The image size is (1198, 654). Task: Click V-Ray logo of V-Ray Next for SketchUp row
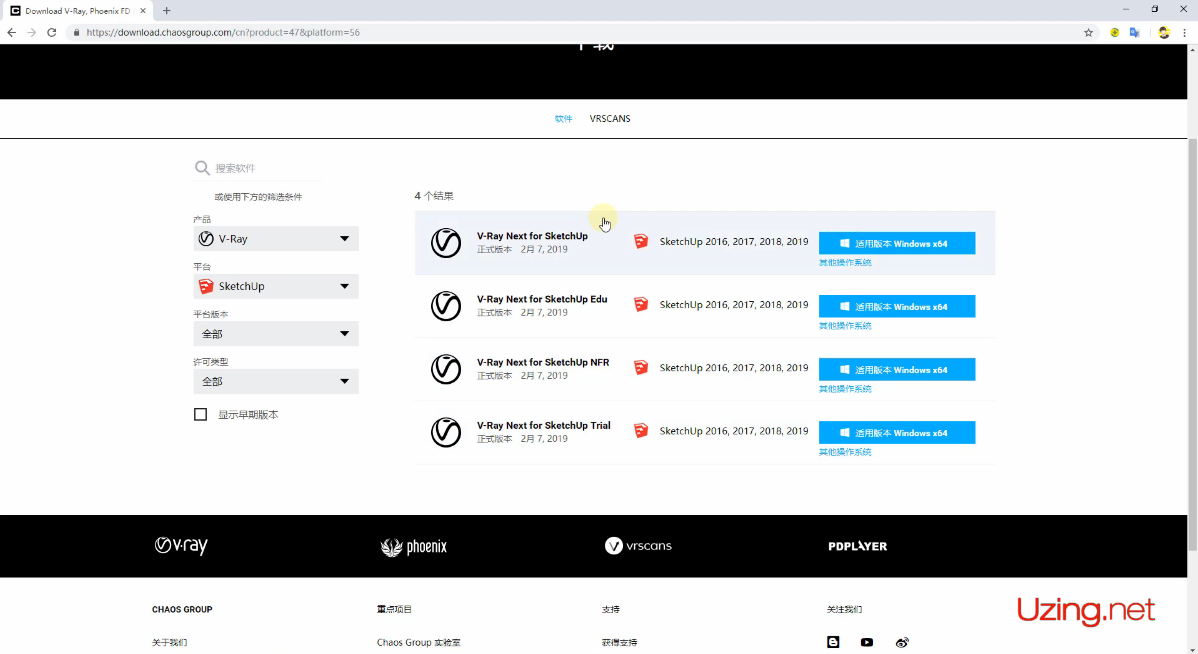(x=445, y=243)
